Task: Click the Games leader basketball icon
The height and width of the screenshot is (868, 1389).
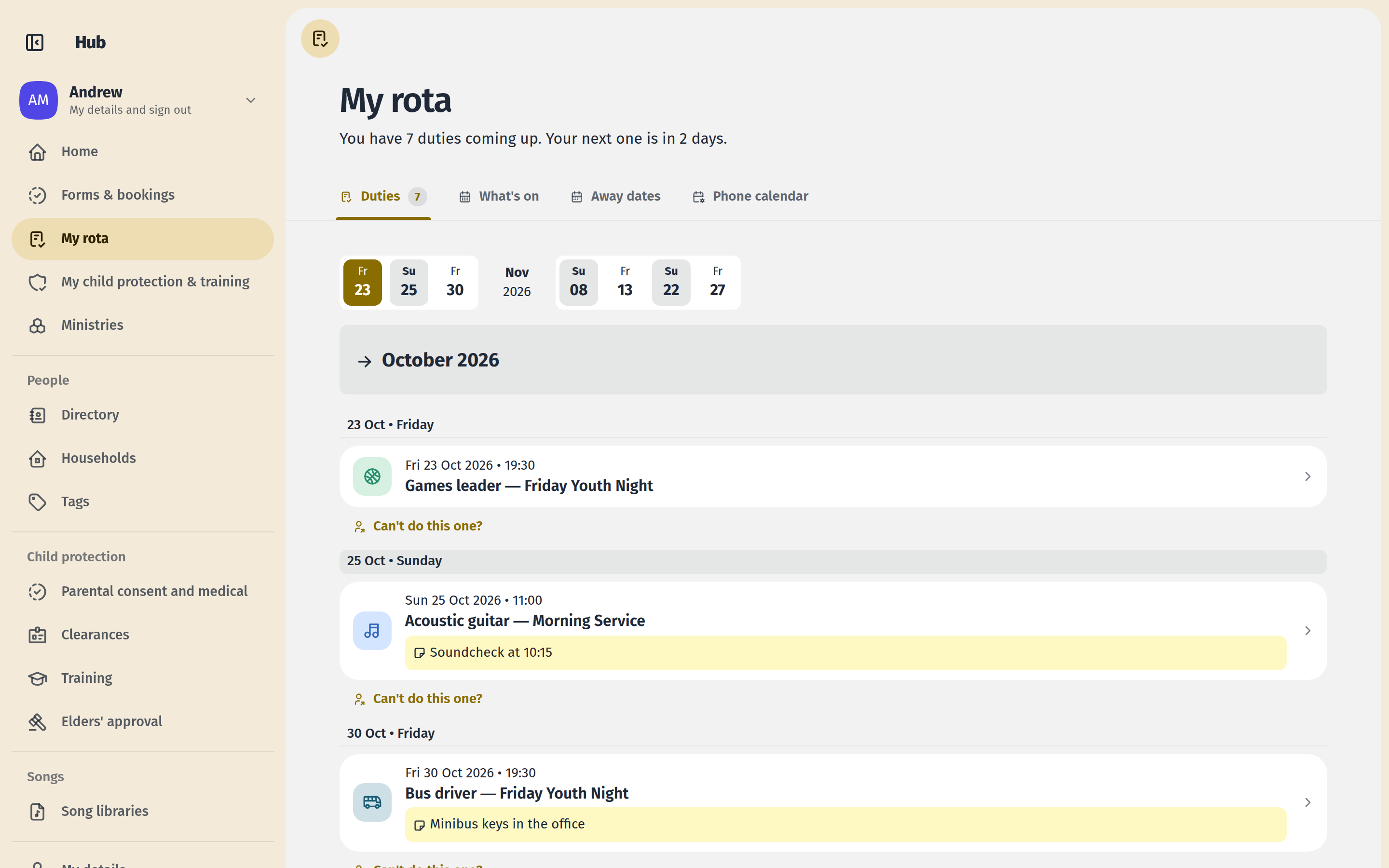Action: (x=372, y=476)
